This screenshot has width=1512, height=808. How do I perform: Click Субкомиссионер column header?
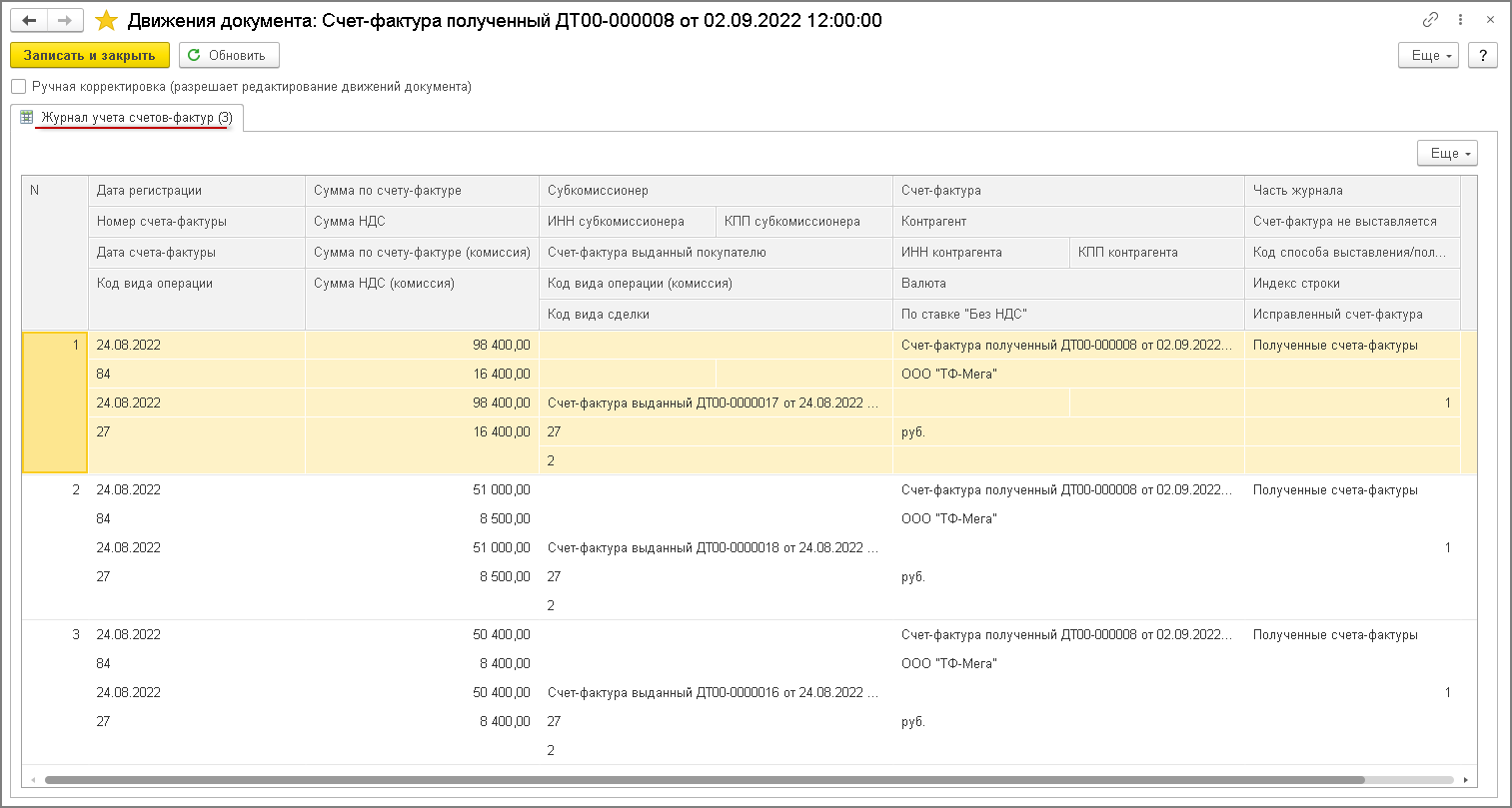click(716, 191)
